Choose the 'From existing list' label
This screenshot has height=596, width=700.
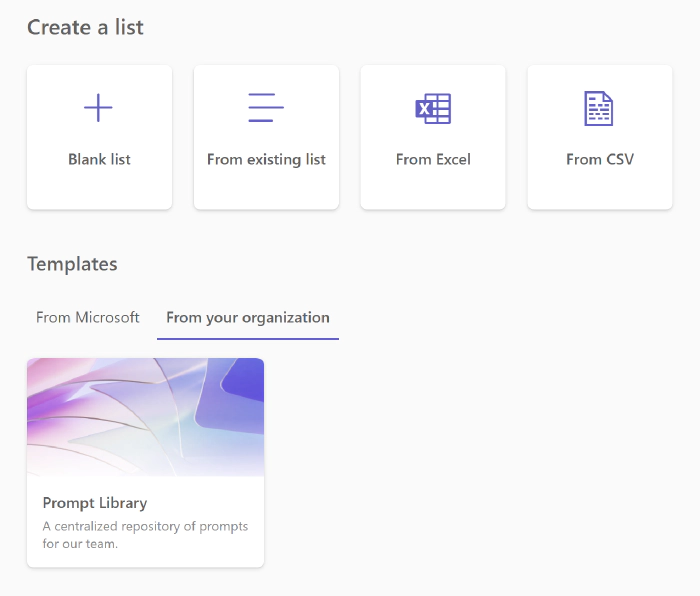click(266, 159)
